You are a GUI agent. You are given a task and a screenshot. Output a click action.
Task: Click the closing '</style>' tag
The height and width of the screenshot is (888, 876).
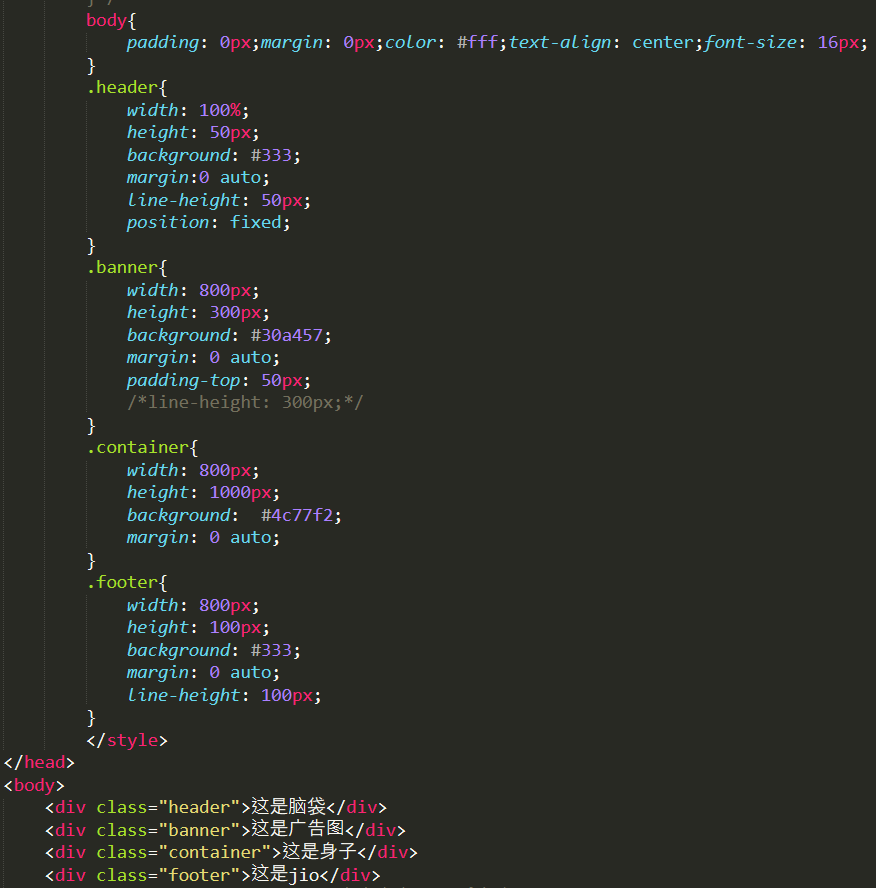127,740
